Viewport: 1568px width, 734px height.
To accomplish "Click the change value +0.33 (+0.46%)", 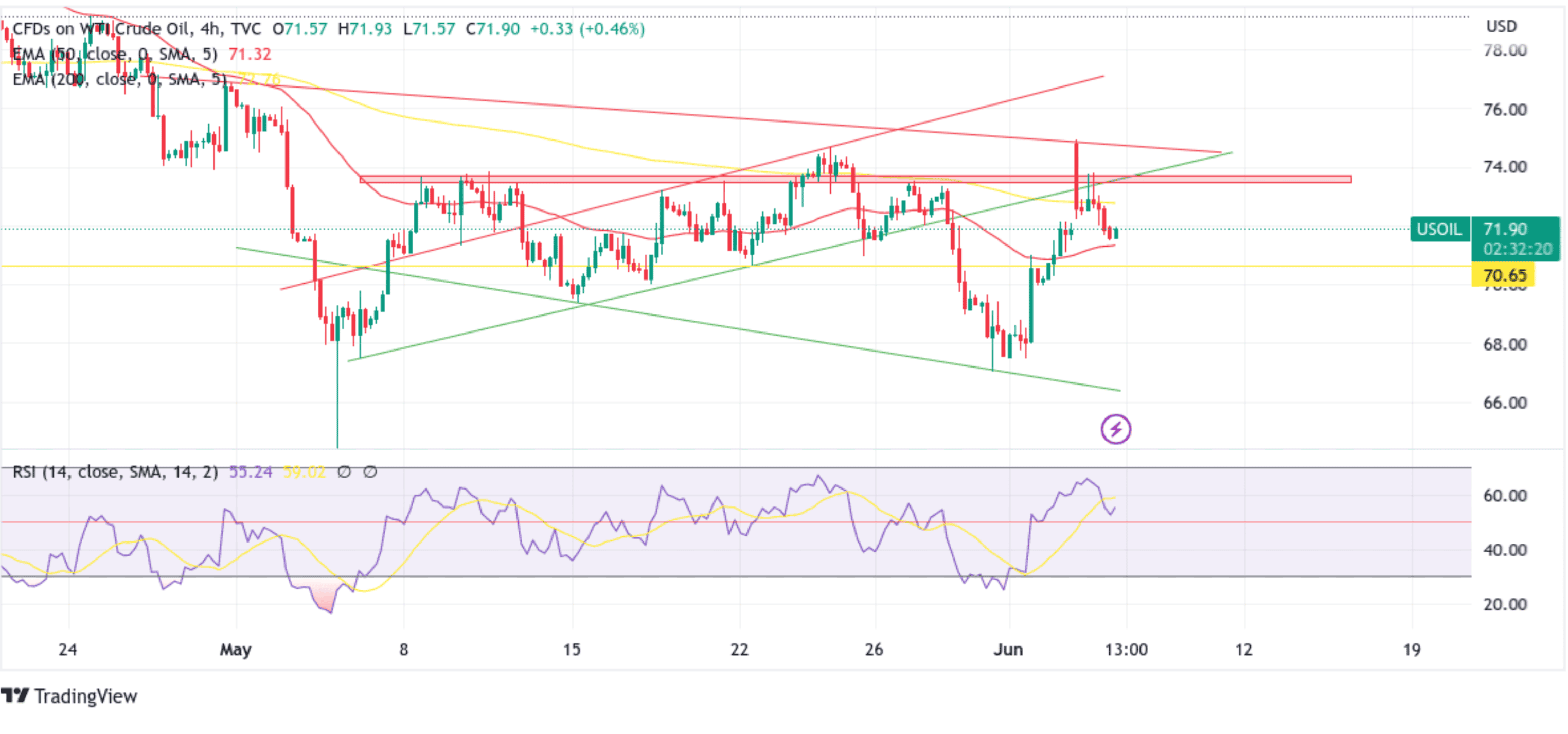I will pyautogui.click(x=587, y=29).
